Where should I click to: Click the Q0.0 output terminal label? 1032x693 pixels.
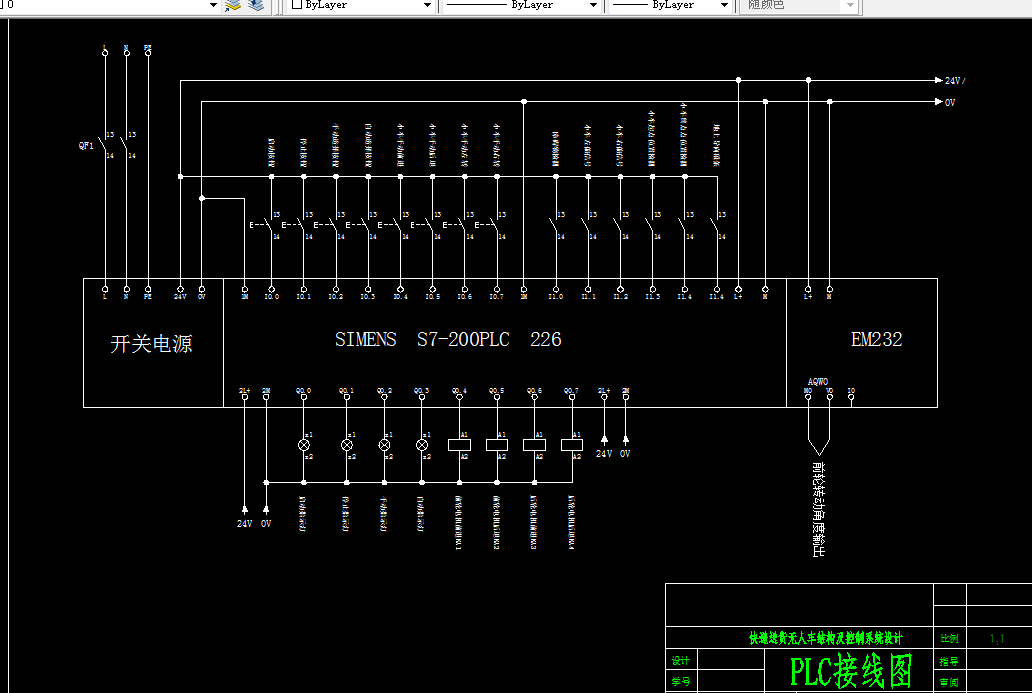(x=303, y=390)
